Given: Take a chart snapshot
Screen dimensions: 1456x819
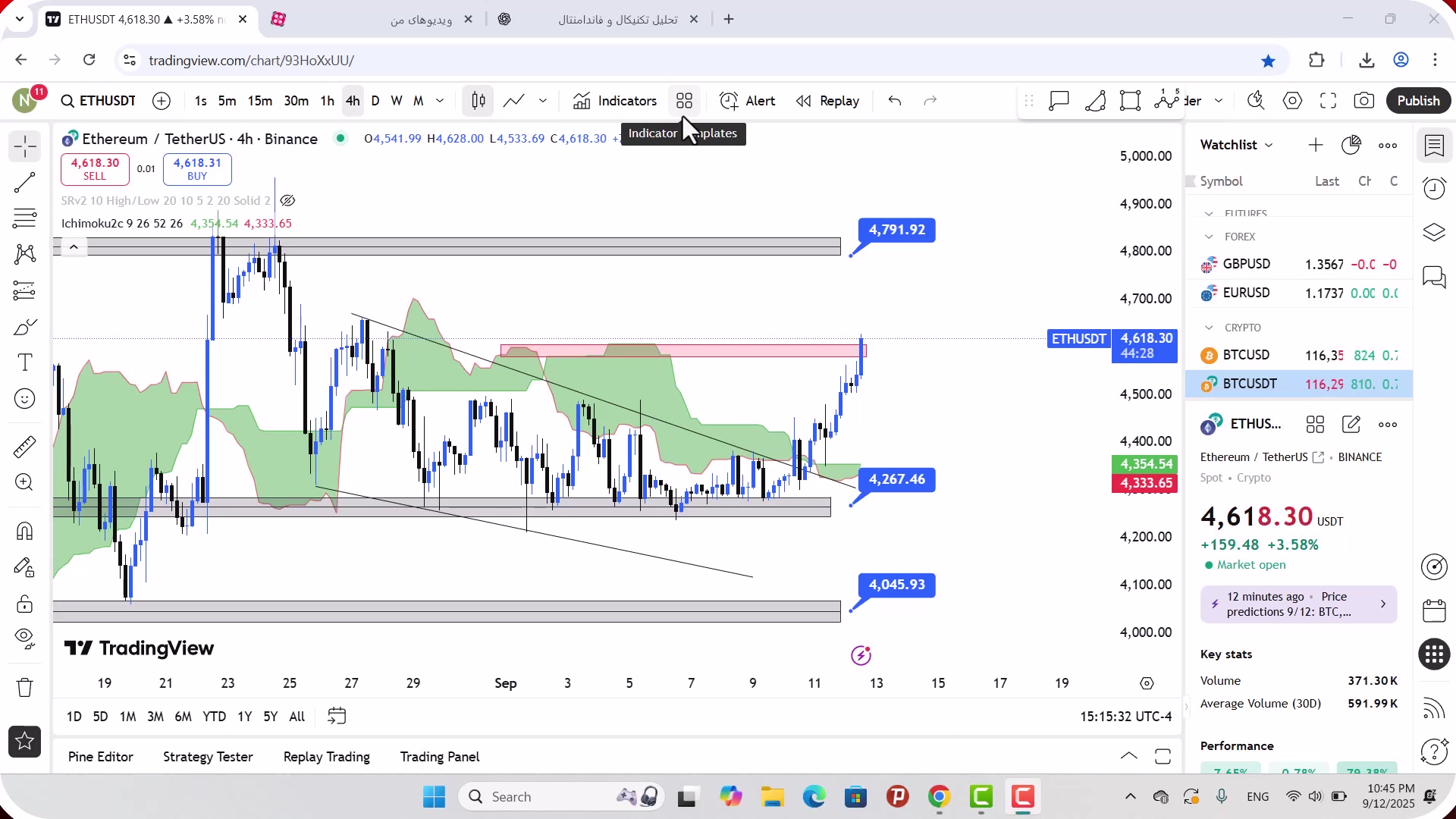Looking at the screenshot, I should pyautogui.click(x=1364, y=101).
